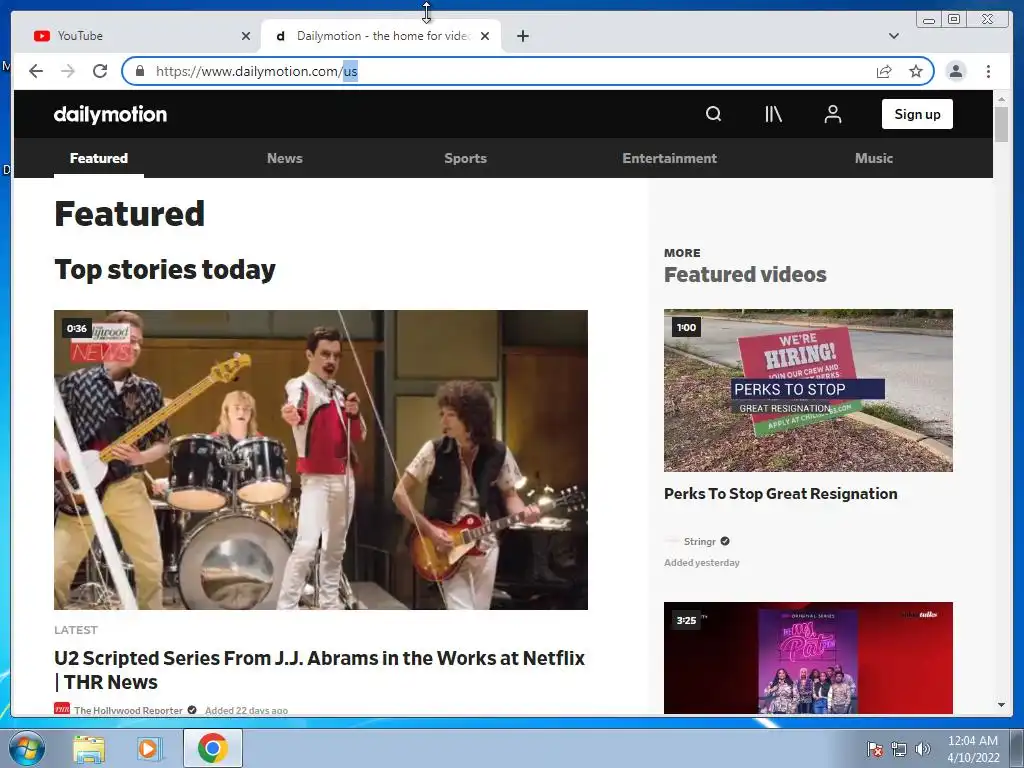This screenshot has height=768, width=1024.
Task: Visit the Stringr channel link
Action: 699,541
